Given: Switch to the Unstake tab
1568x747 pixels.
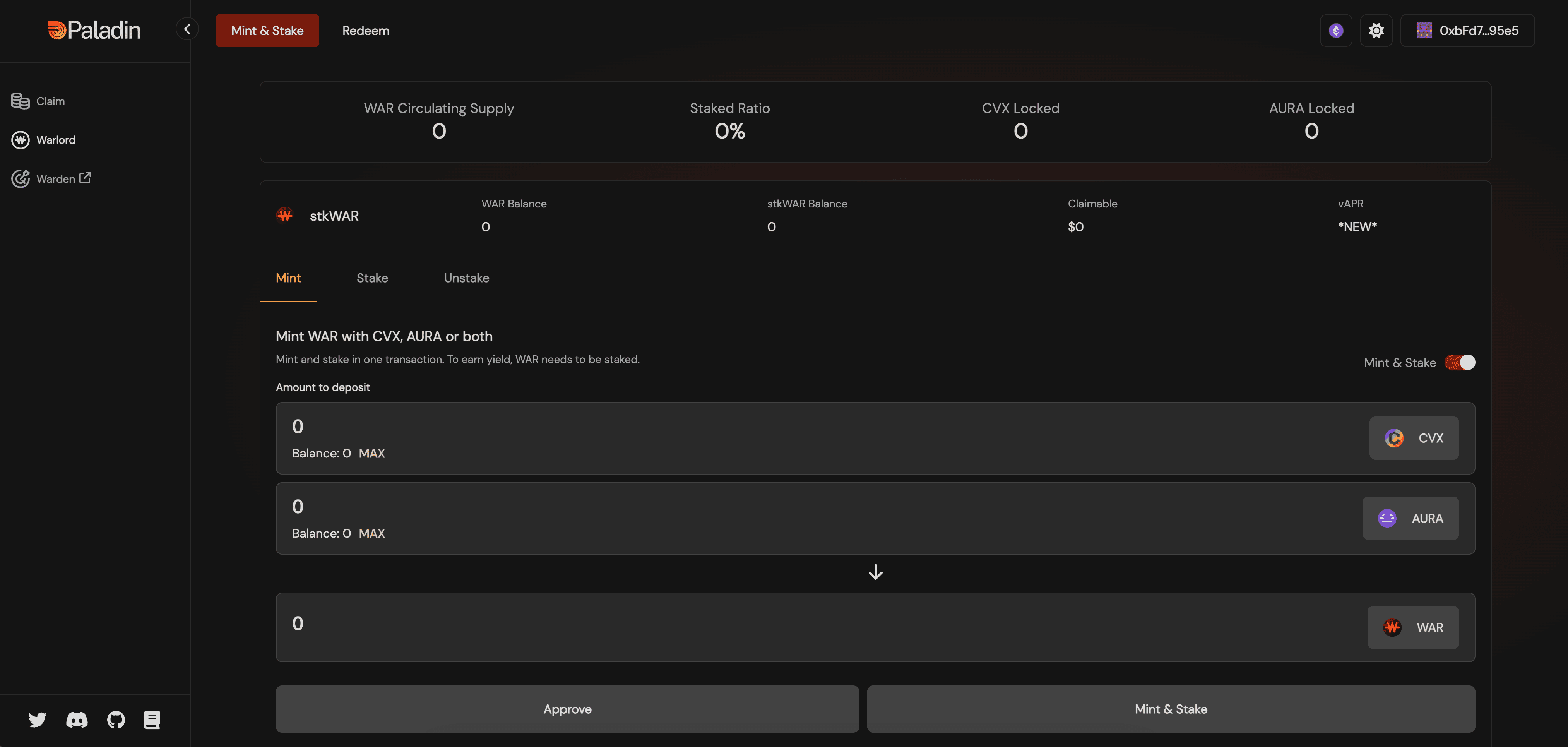Looking at the screenshot, I should click(466, 278).
